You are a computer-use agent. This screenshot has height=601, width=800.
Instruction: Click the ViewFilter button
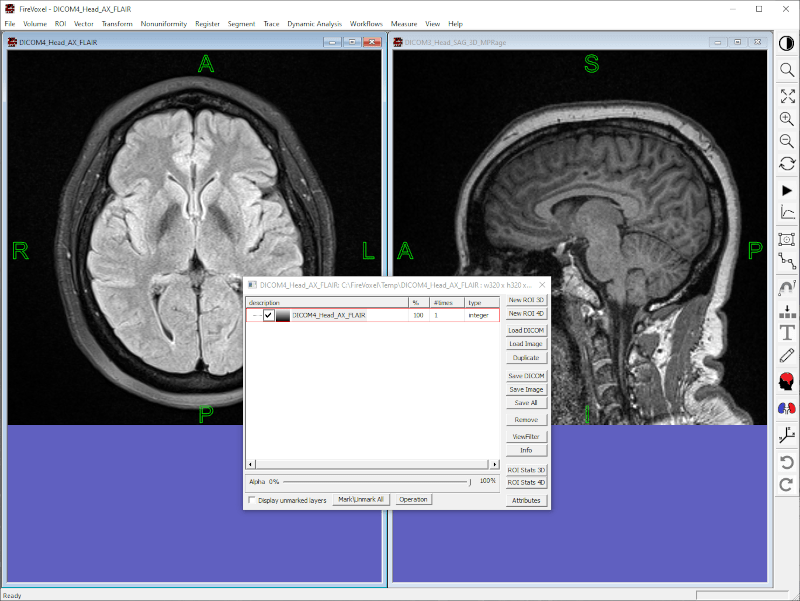(526, 437)
